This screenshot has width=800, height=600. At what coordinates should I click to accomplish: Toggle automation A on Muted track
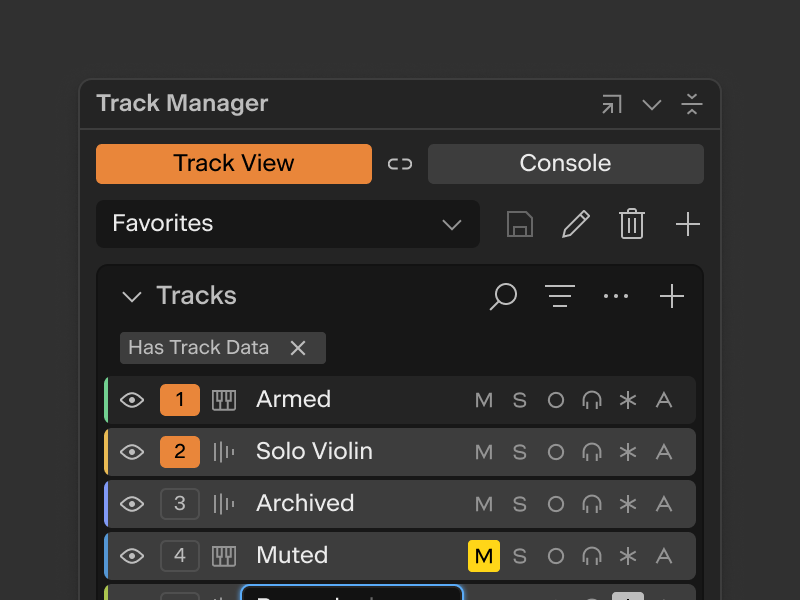tap(664, 557)
